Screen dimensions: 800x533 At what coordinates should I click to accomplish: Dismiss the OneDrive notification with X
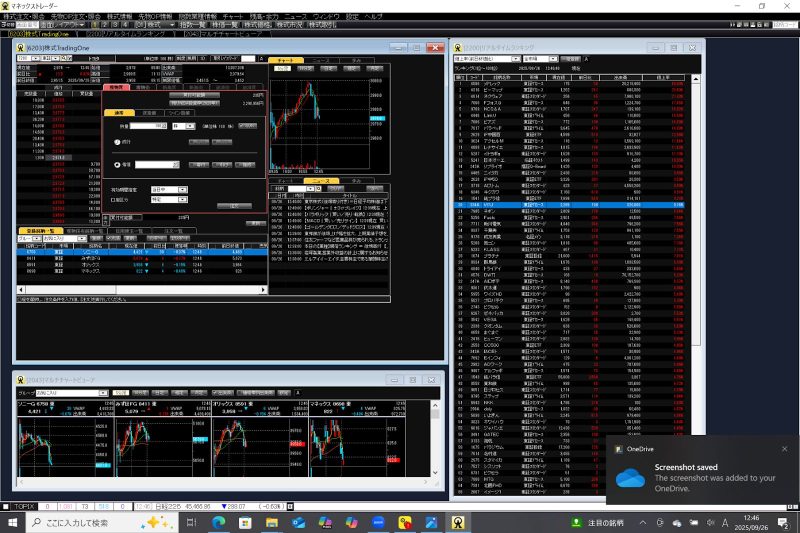(784, 449)
